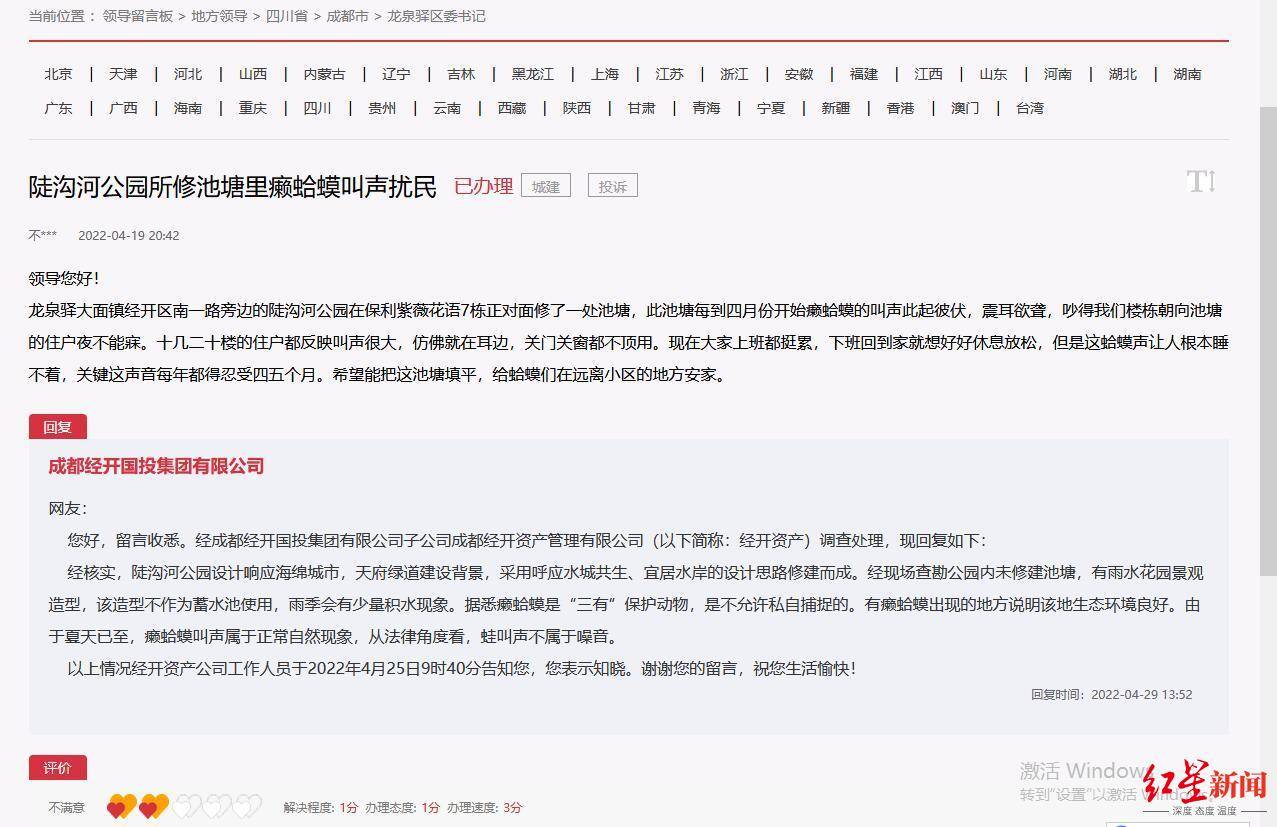Select 宁夏 region link

click(771, 108)
